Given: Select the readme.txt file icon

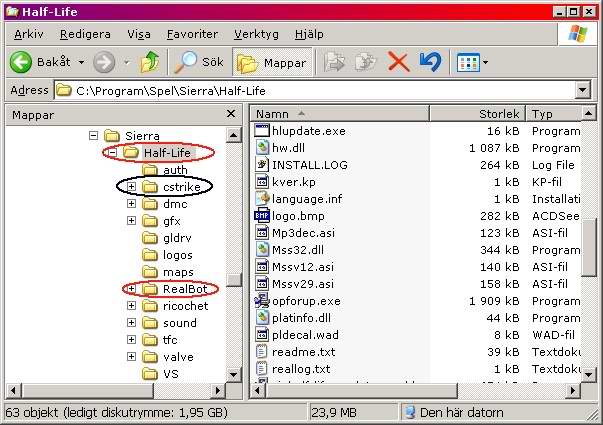Looking at the screenshot, I should click(262, 352).
